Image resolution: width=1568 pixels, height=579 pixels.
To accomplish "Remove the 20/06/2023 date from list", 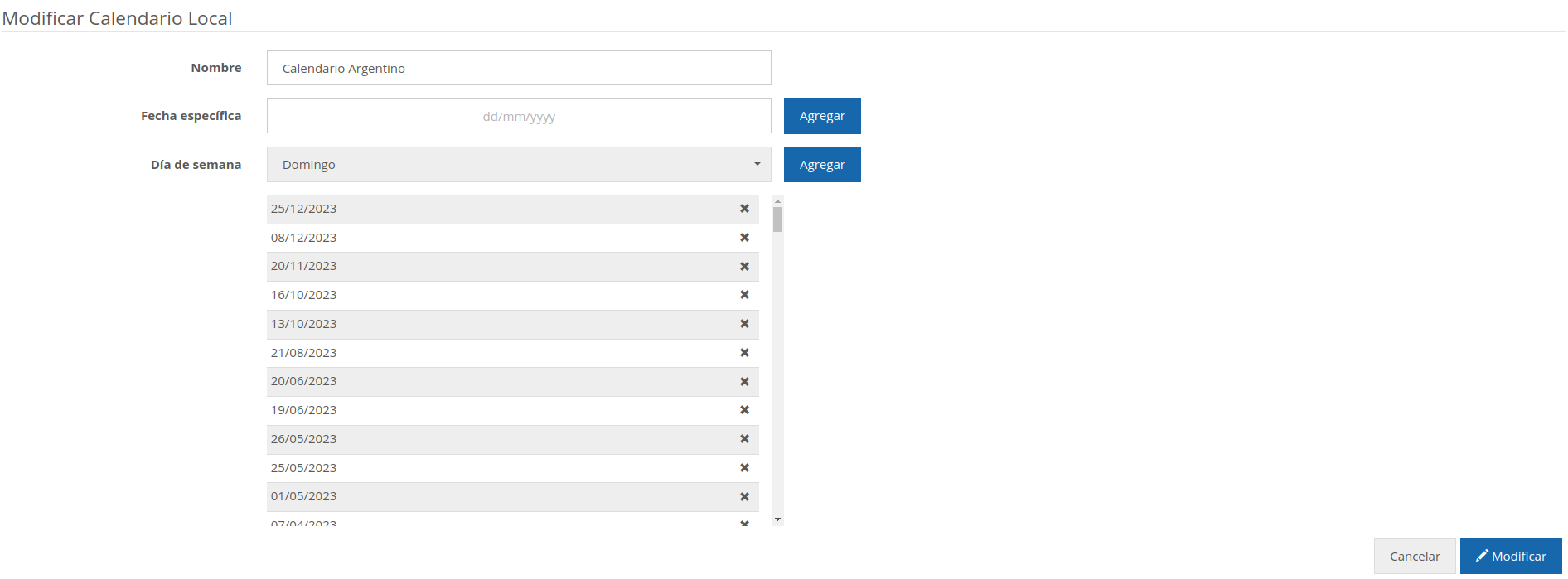I will (x=744, y=382).
